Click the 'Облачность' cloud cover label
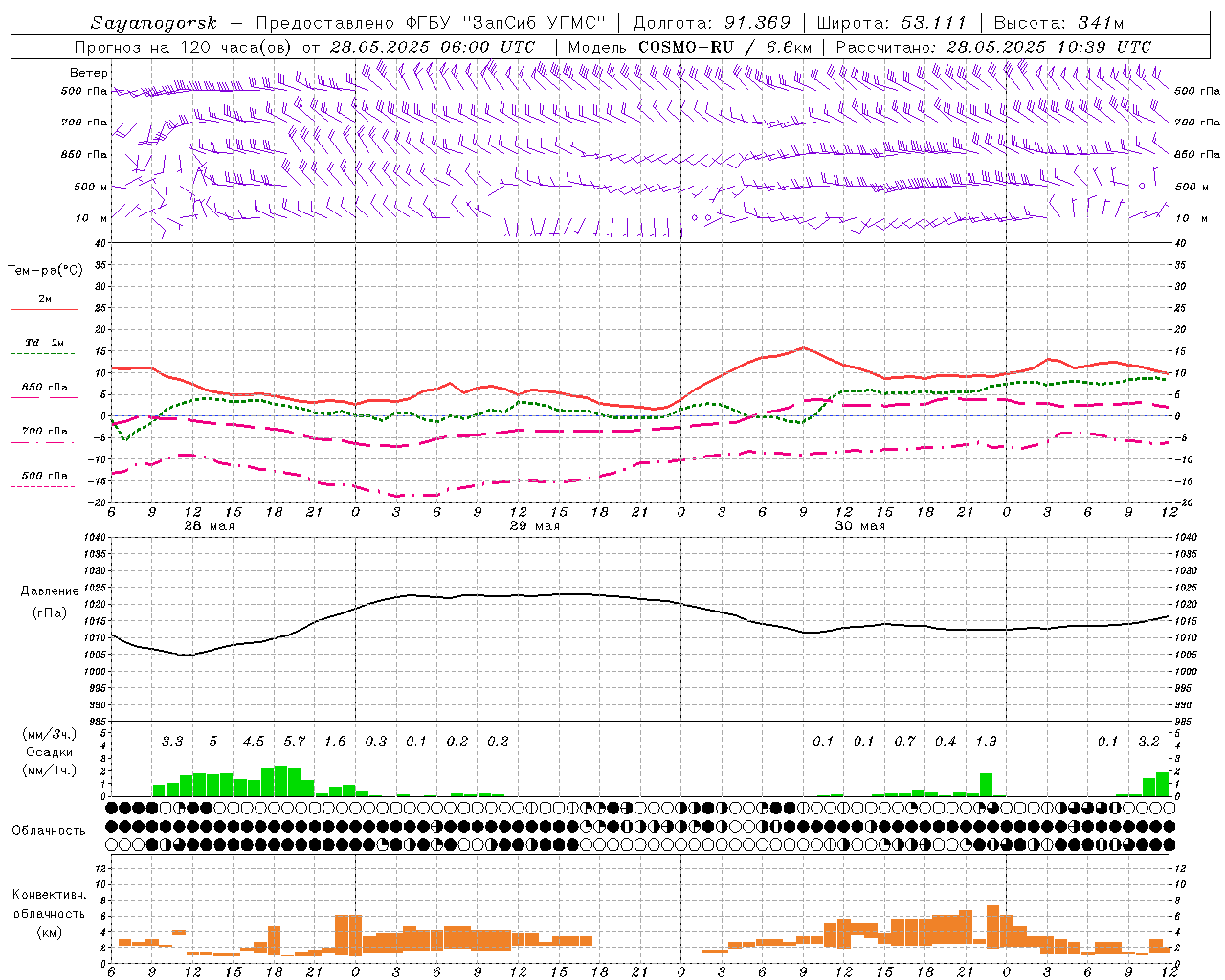The image size is (1225, 980). tap(49, 831)
